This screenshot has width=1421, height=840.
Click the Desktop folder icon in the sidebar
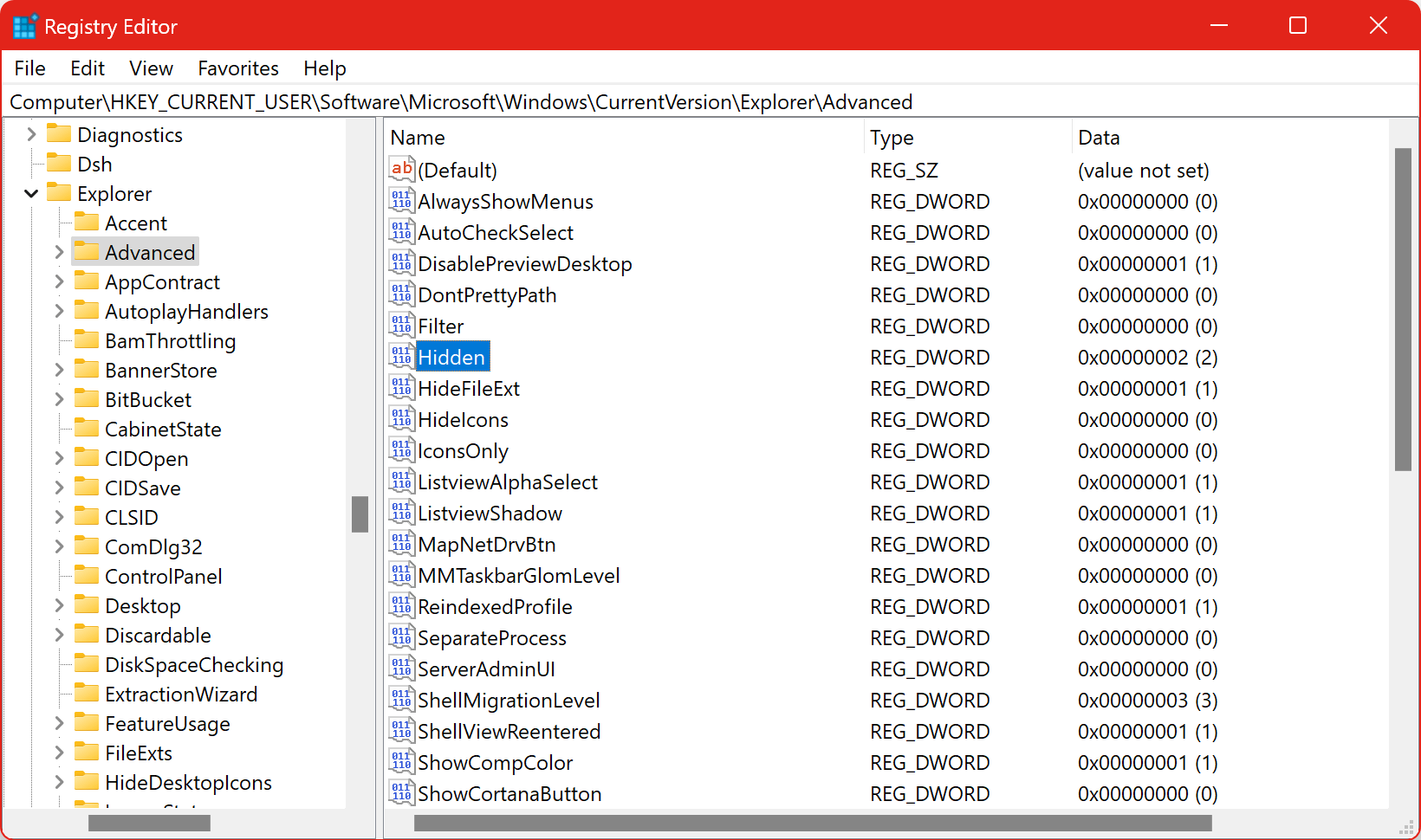(x=88, y=605)
